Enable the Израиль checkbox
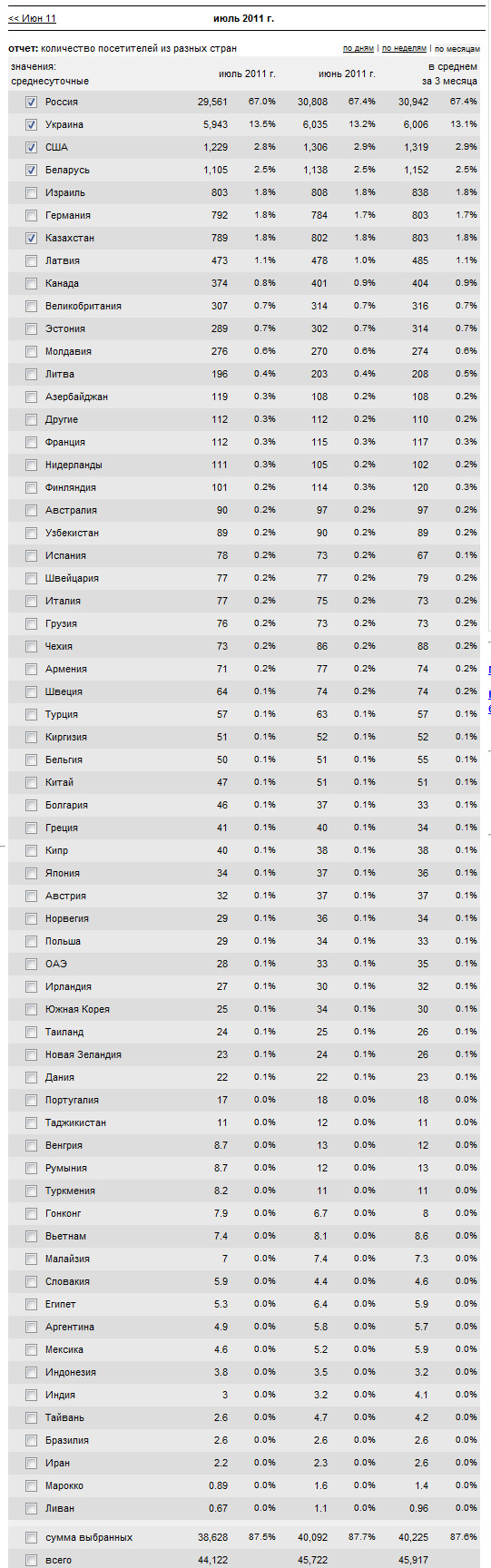This screenshot has width=491, height=1568. coord(32,193)
